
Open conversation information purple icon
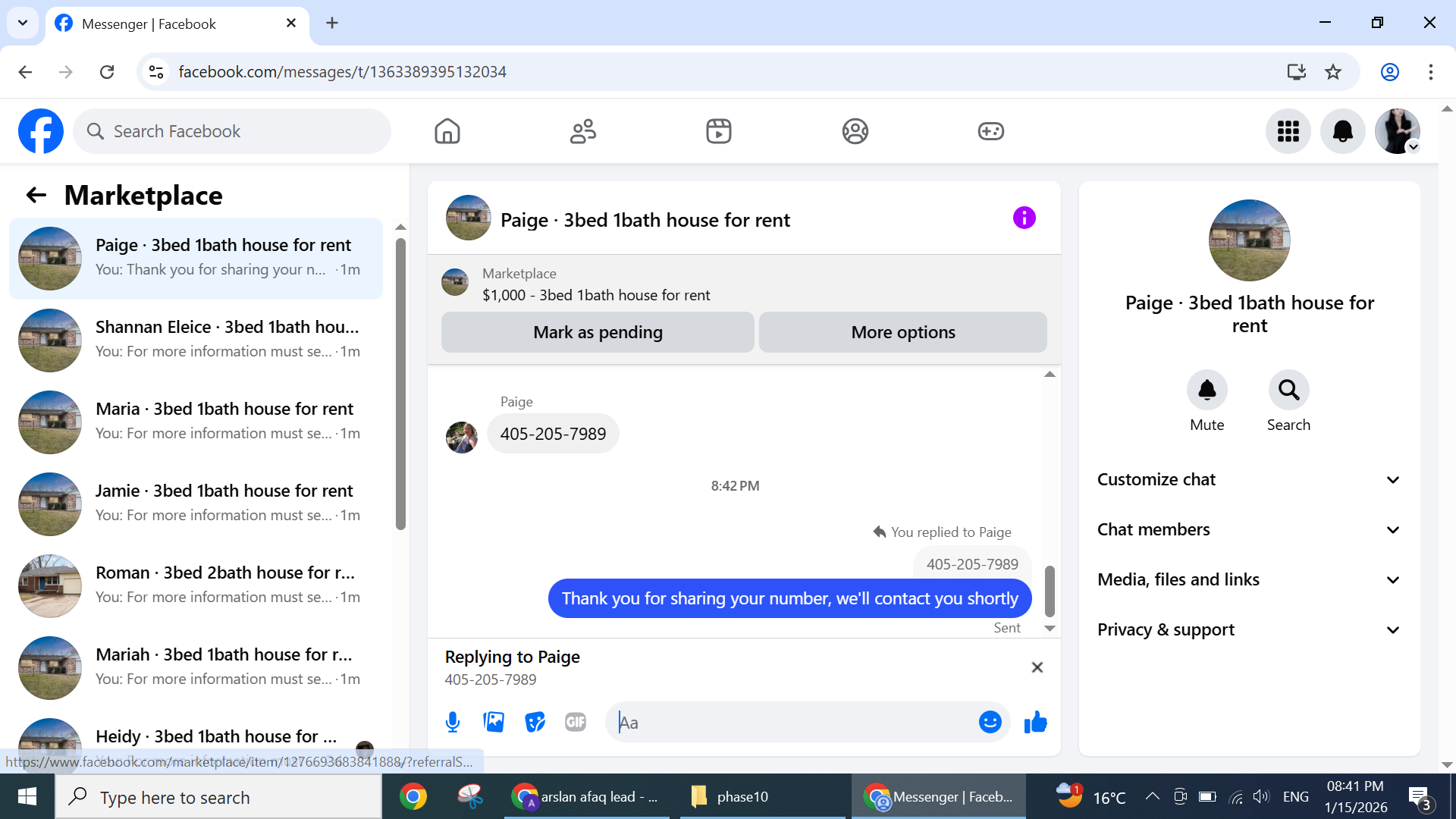1024,218
